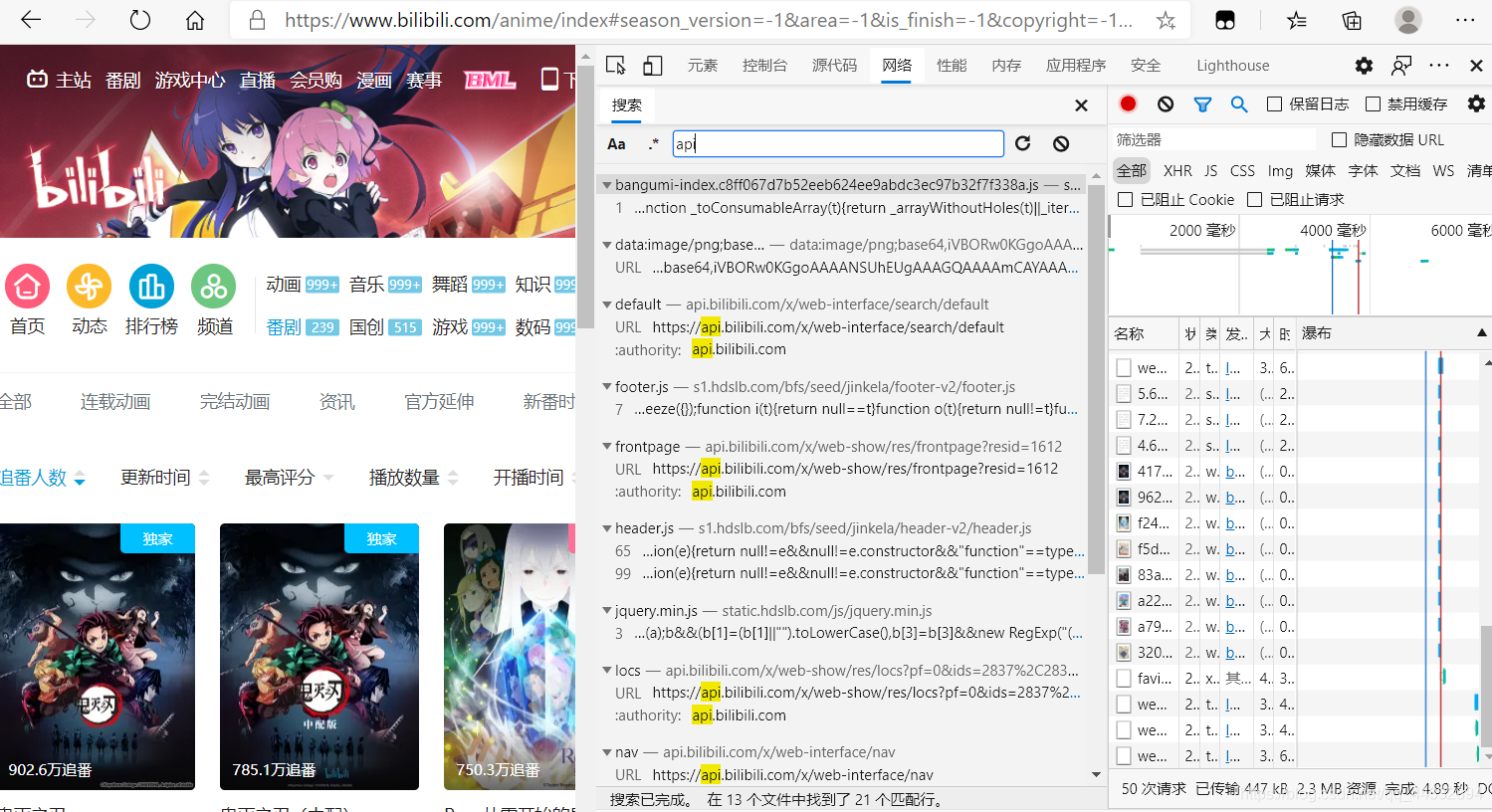The width and height of the screenshot is (1492, 812).
Task: Open DevTools more options ellipsis
Action: click(x=1439, y=66)
